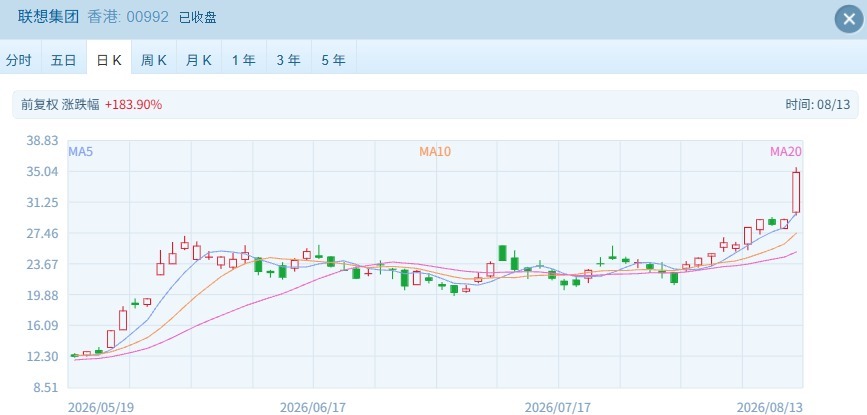The image size is (867, 415).
Task: Click the tall last candlestick on 08/13
Action: pyautogui.click(x=796, y=192)
